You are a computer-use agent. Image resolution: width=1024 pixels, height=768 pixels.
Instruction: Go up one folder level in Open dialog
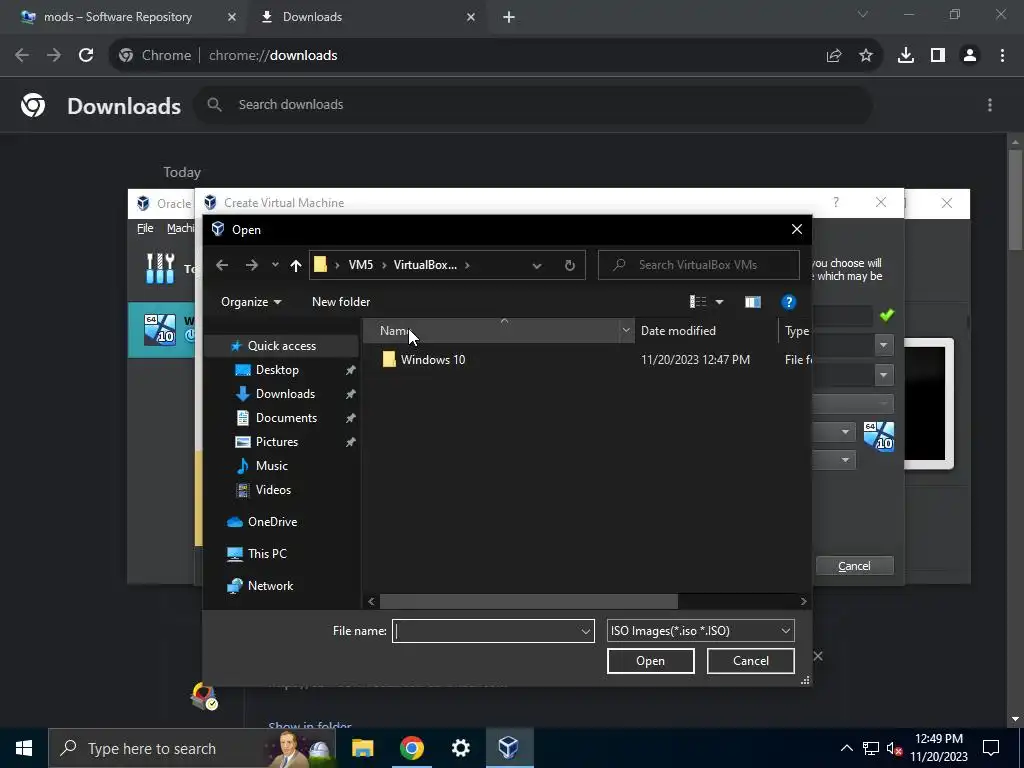tap(296, 265)
